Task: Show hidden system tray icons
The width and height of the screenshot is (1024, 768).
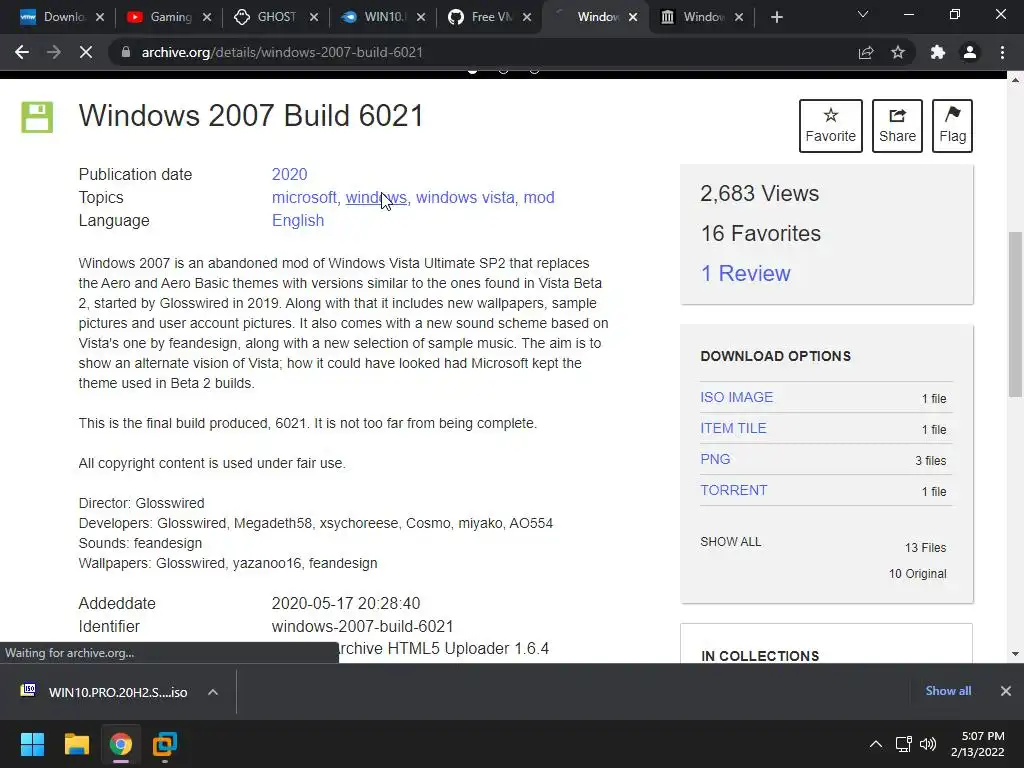Action: click(876, 744)
